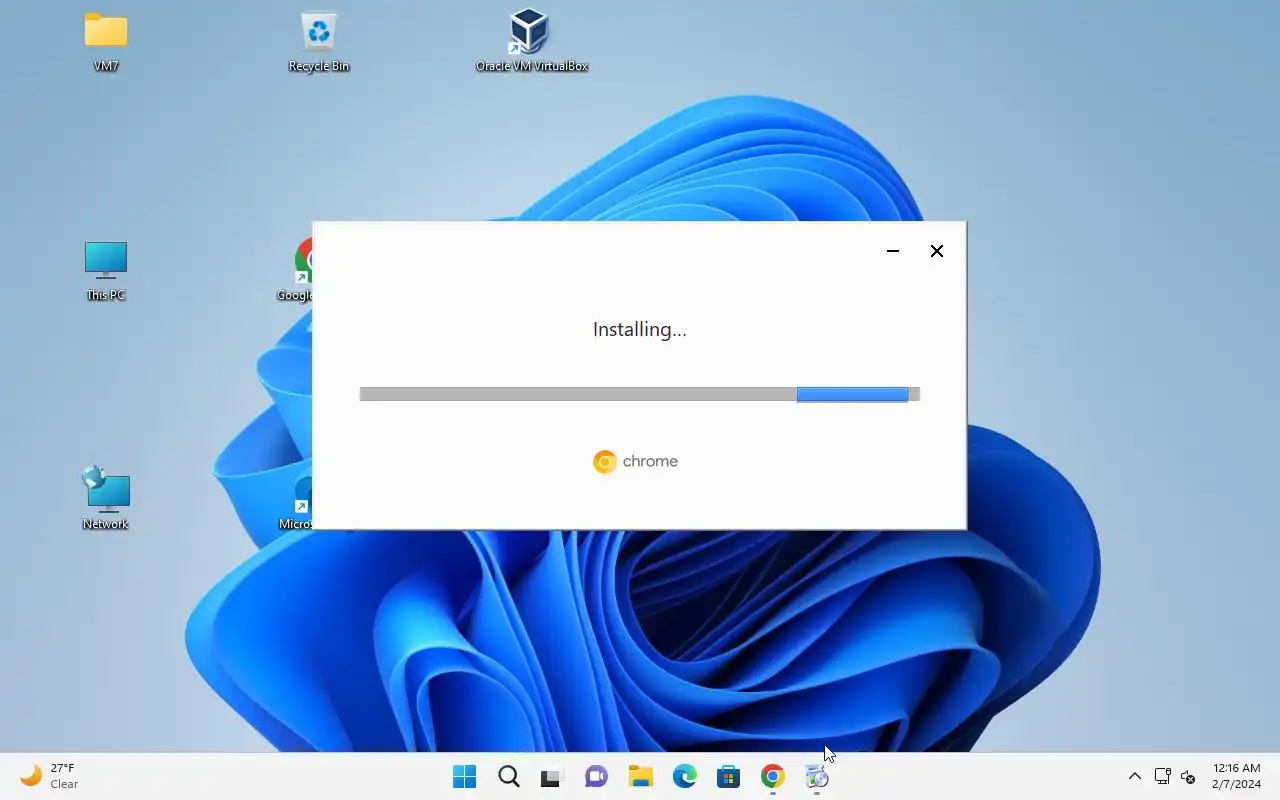
Task: Open the network status tray icon
Action: point(1162,777)
